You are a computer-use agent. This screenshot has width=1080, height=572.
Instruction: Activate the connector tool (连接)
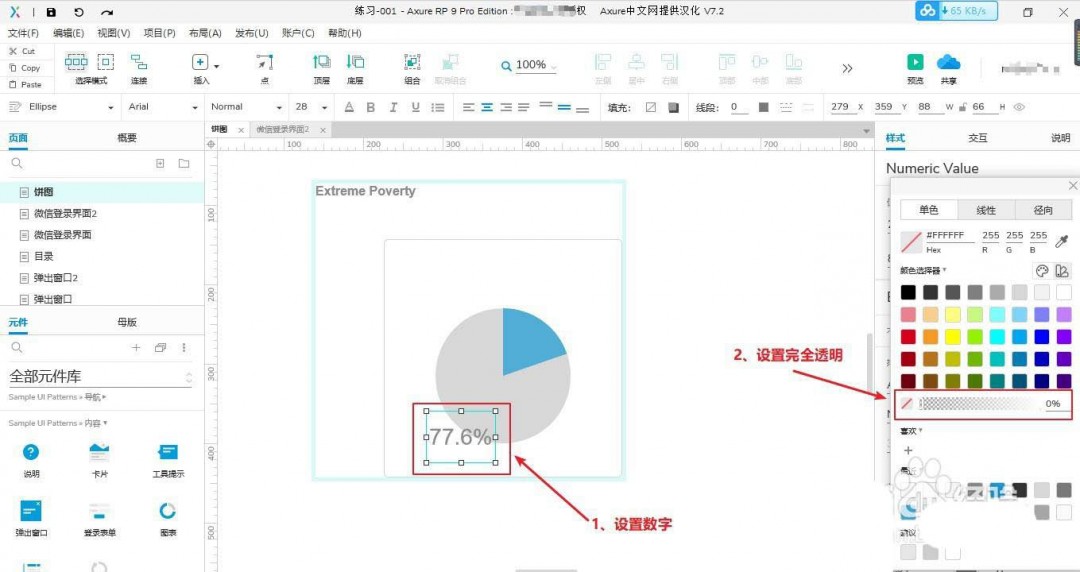click(139, 68)
